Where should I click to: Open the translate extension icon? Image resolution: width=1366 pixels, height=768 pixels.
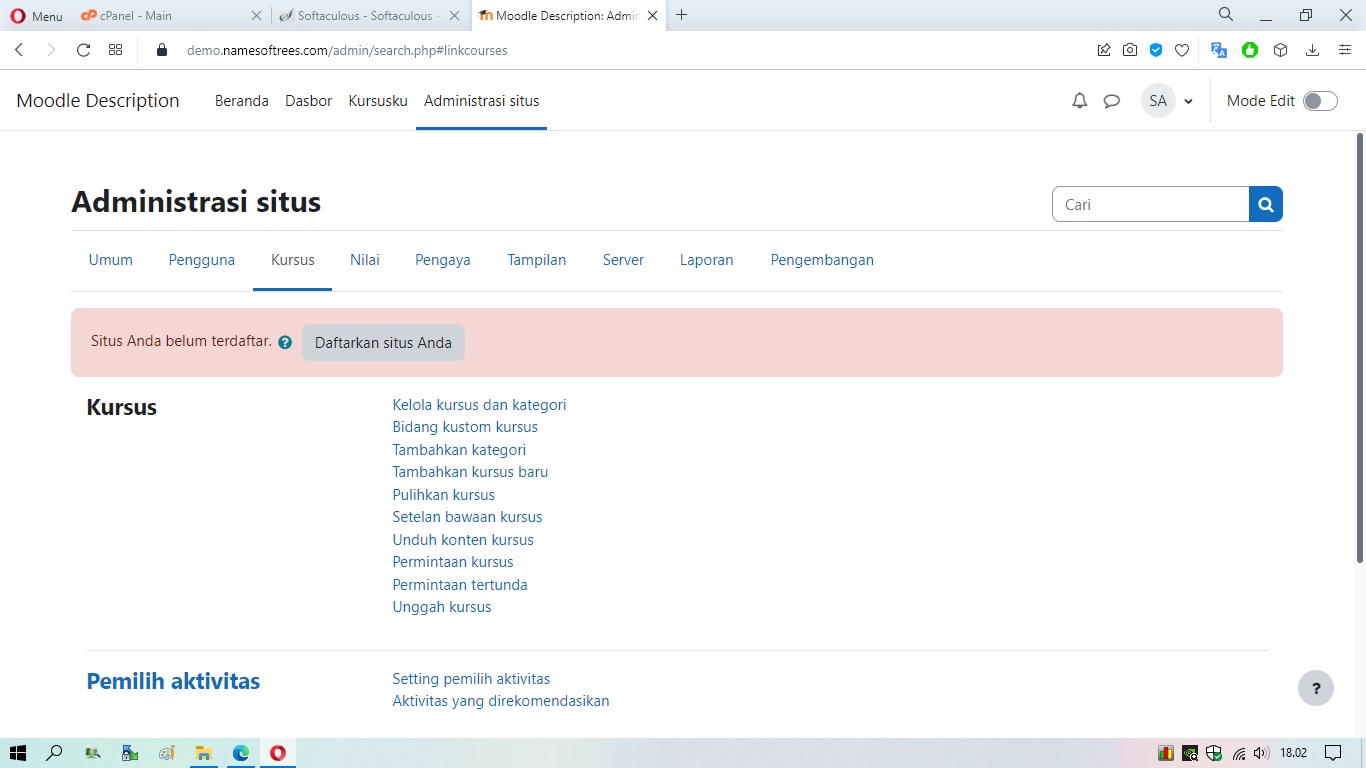point(1219,50)
